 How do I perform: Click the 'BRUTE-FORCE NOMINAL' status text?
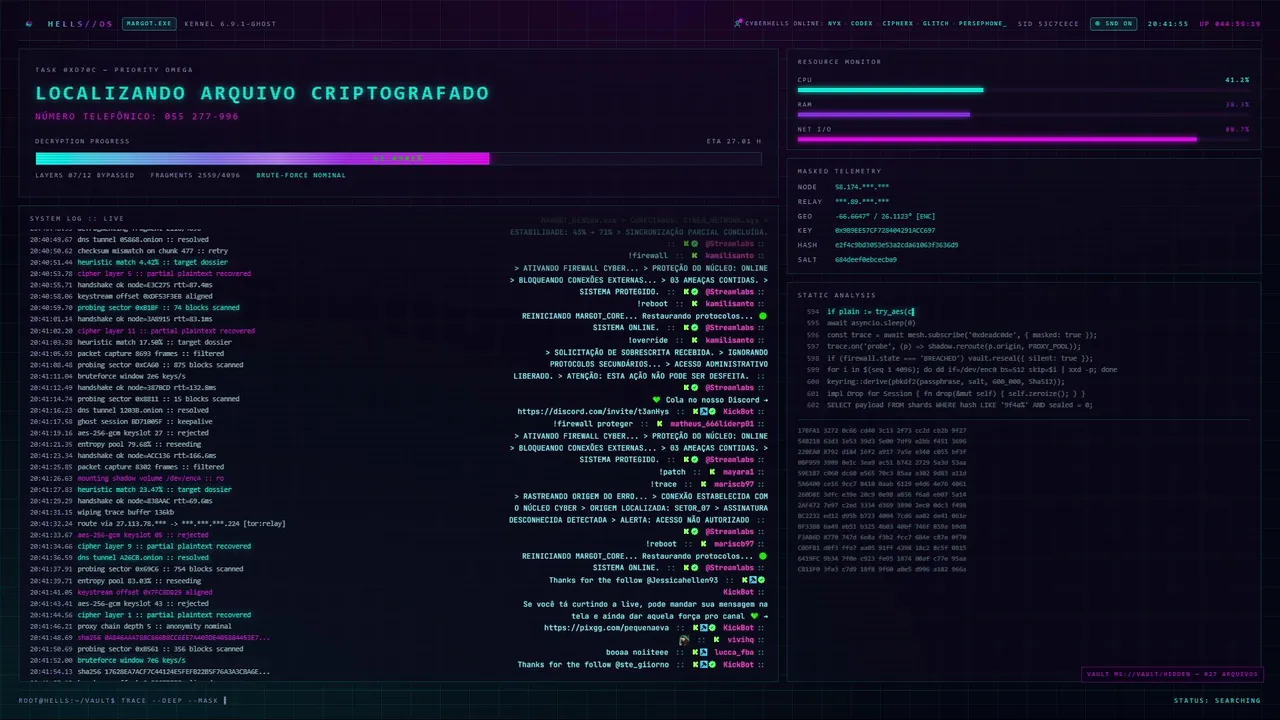(x=301, y=175)
